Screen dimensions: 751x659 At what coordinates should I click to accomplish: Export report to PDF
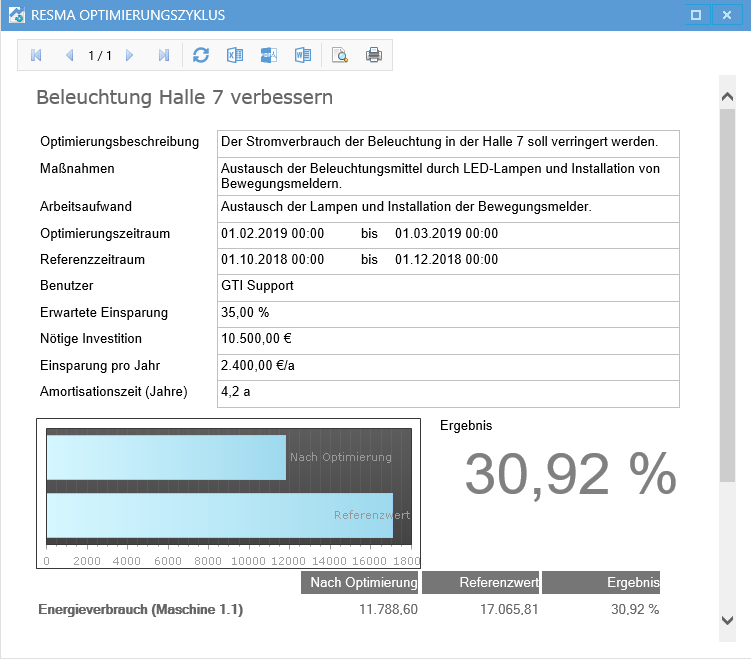269,56
